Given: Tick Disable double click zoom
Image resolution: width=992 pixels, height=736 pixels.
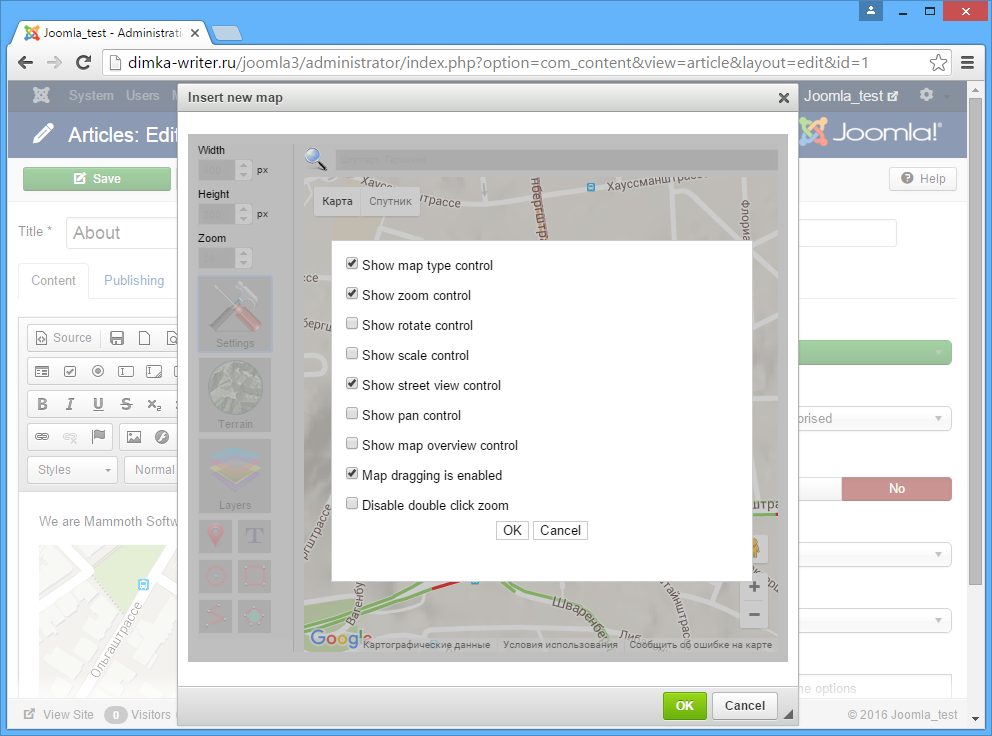Looking at the screenshot, I should [352, 505].
